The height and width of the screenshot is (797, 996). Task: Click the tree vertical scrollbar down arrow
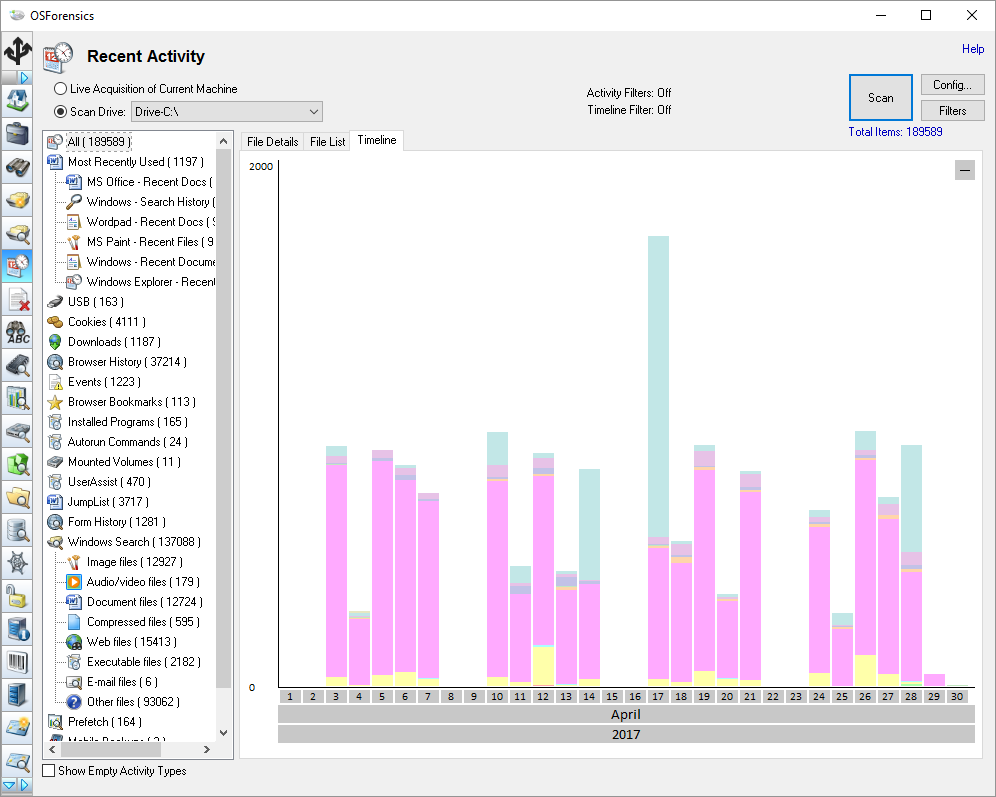pos(223,733)
